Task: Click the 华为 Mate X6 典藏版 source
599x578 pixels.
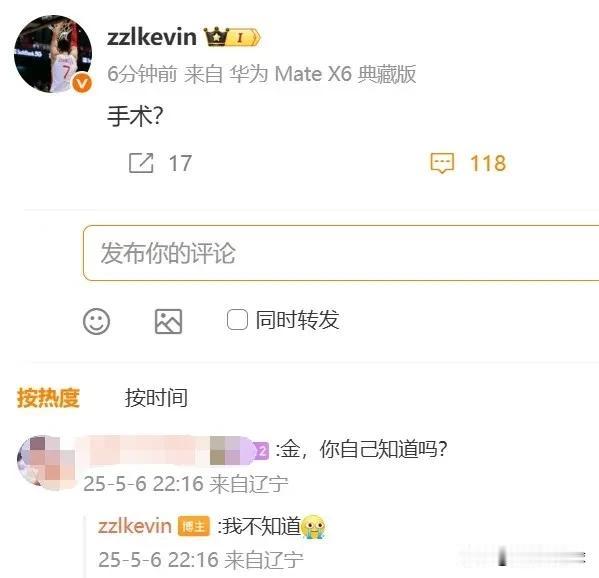Action: (x=322, y=74)
